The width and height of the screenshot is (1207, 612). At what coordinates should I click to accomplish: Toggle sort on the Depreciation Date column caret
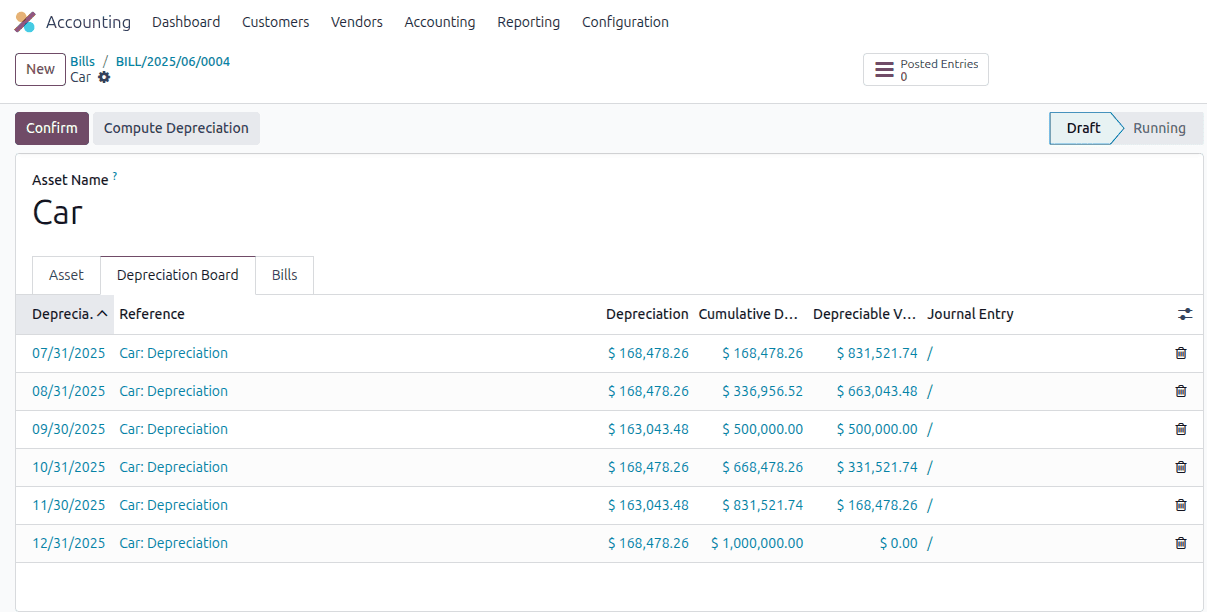[x=100, y=313]
